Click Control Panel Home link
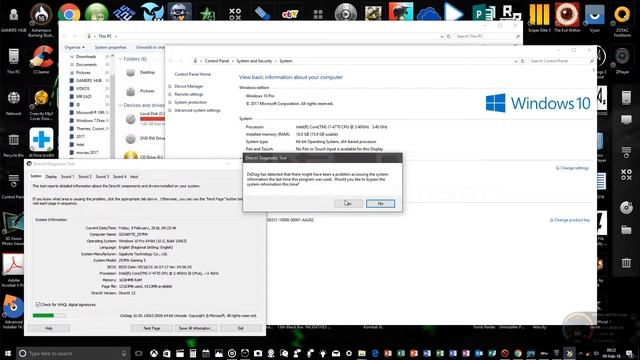This screenshot has height=360, width=640. coord(192,74)
